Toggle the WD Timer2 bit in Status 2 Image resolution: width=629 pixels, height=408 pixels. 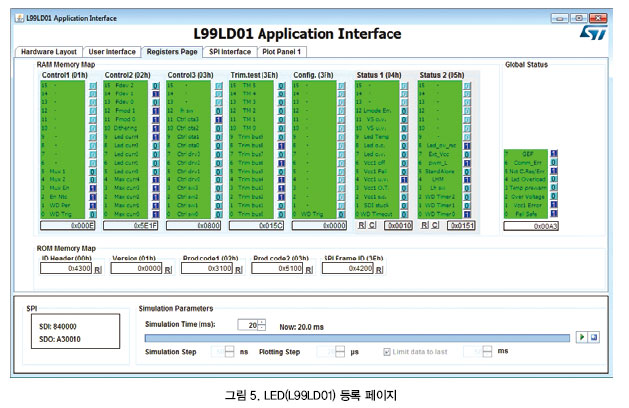click(467, 197)
